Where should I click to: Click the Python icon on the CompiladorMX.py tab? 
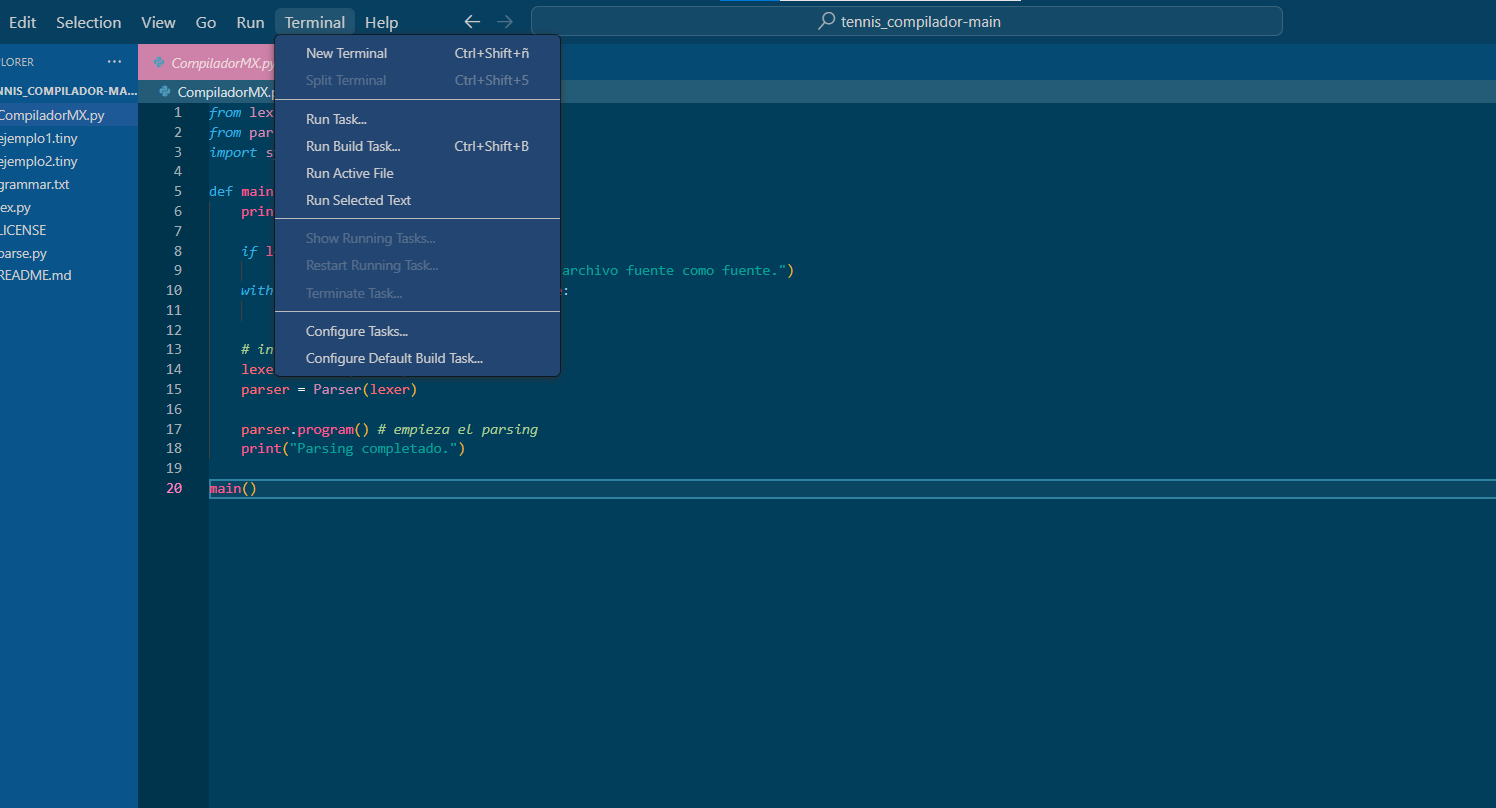[x=160, y=62]
